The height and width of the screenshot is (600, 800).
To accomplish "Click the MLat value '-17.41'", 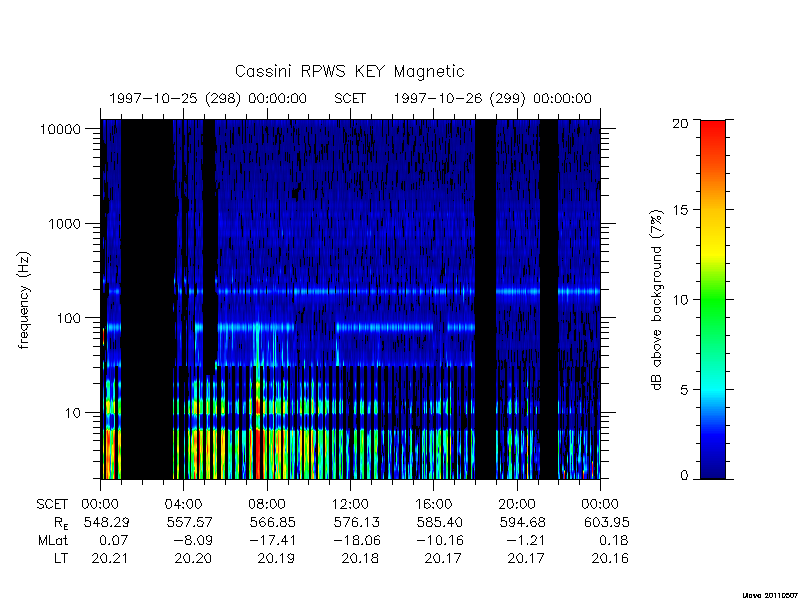I will pos(272,540).
